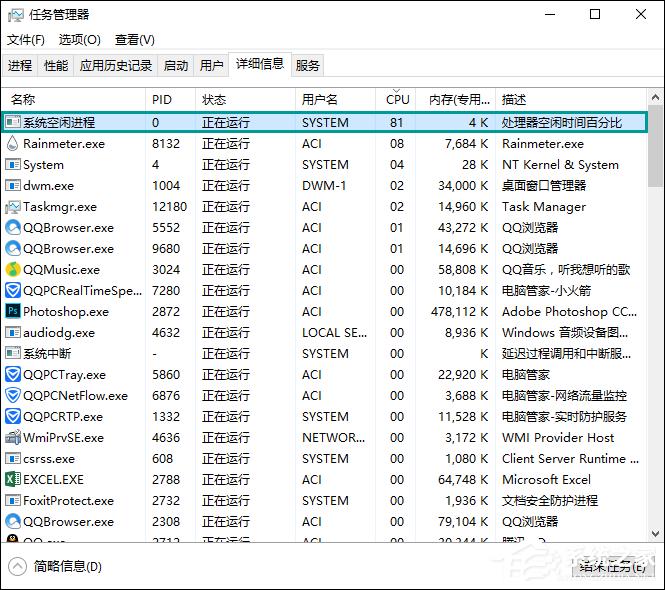This screenshot has height=590, width=665.
Task: Select the QQBrowser.exe icon with PID 5552
Action: (13, 228)
